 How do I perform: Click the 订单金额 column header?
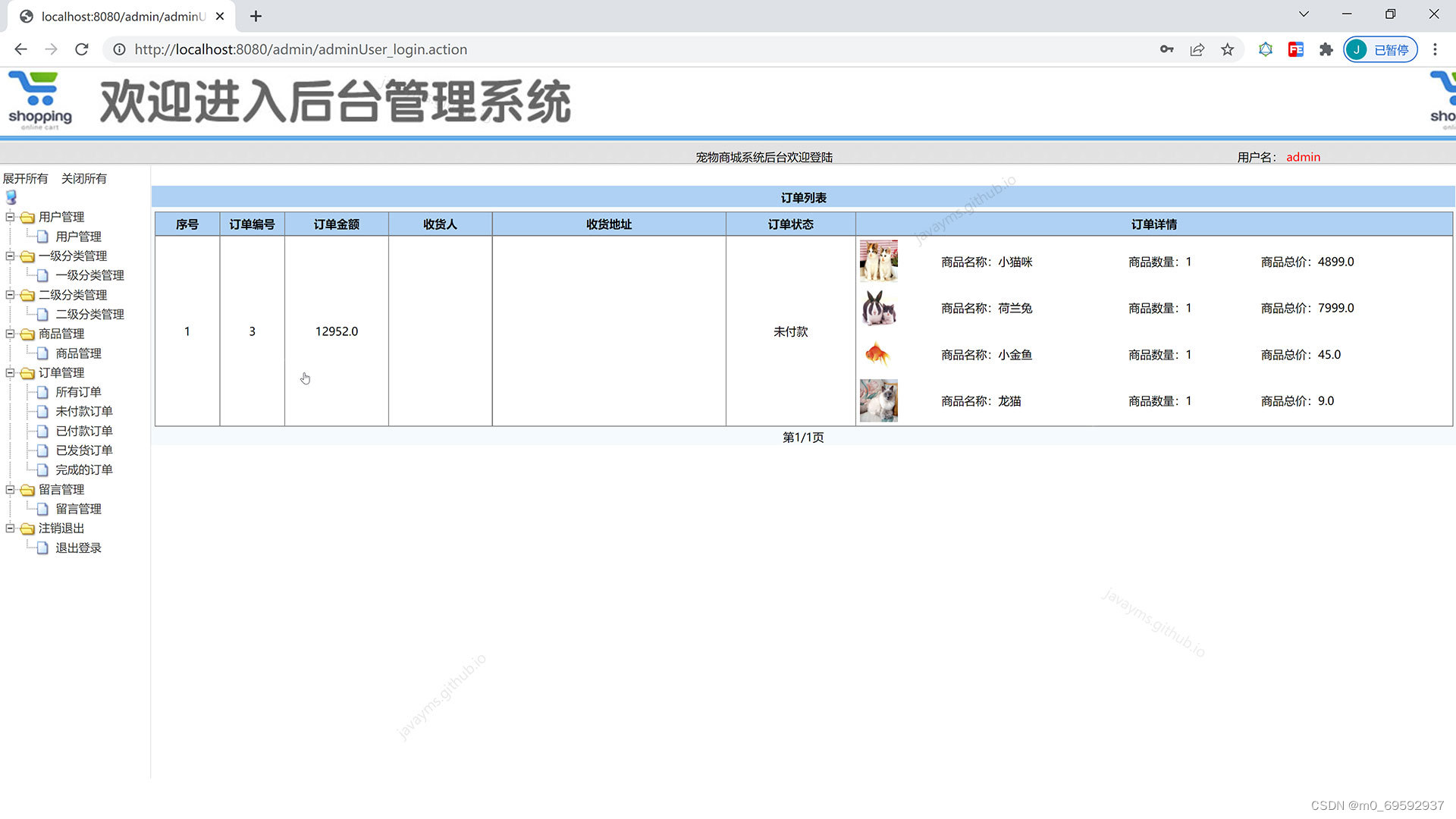click(337, 224)
